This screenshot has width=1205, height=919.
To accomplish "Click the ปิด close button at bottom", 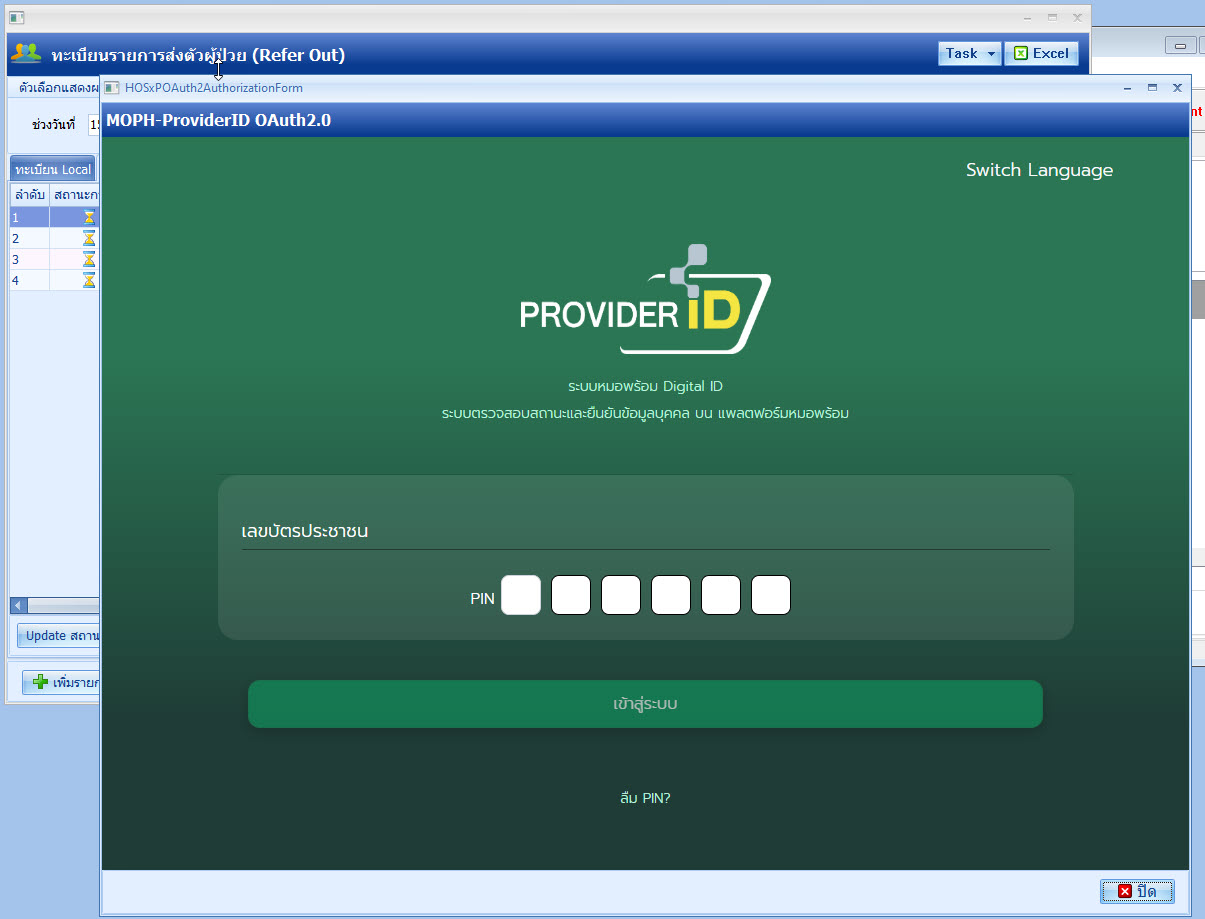I will point(1137,891).
